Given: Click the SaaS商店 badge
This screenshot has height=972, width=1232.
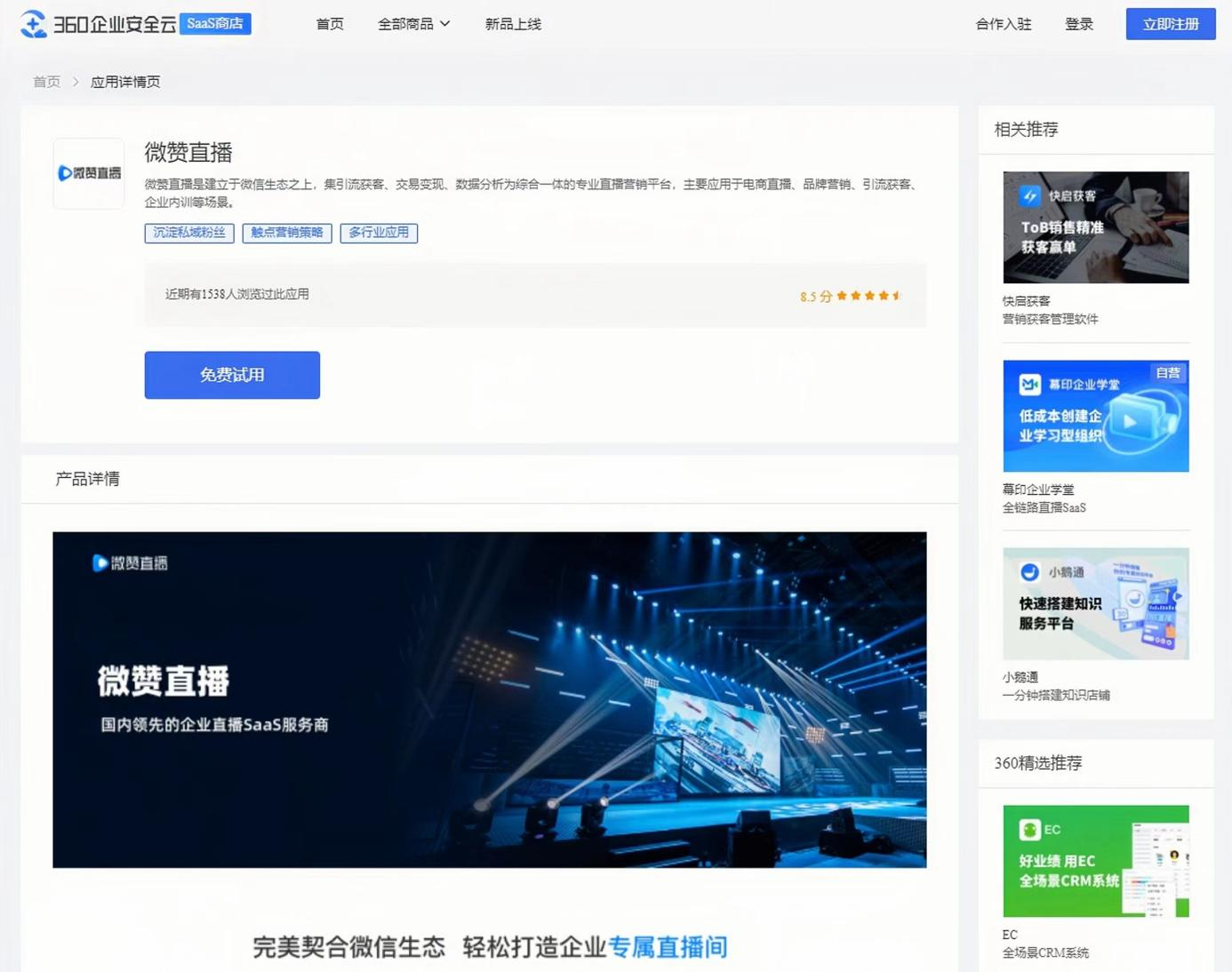Looking at the screenshot, I should pos(215,24).
